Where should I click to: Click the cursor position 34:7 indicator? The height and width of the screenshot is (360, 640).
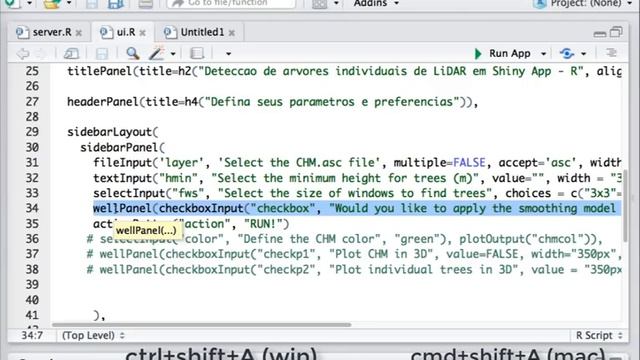[32, 336]
